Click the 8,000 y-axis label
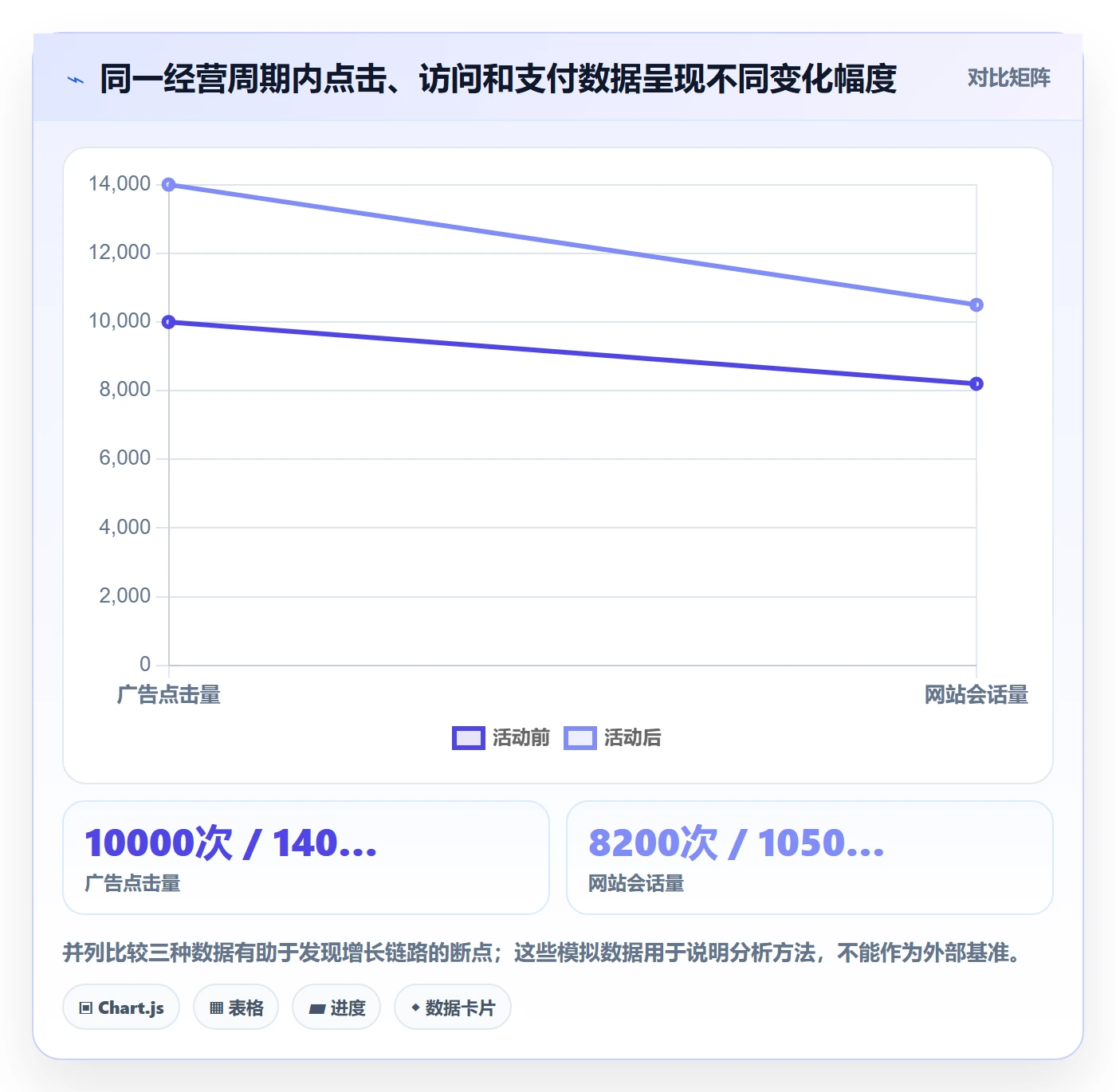The width and height of the screenshot is (1116, 1092). 125,390
